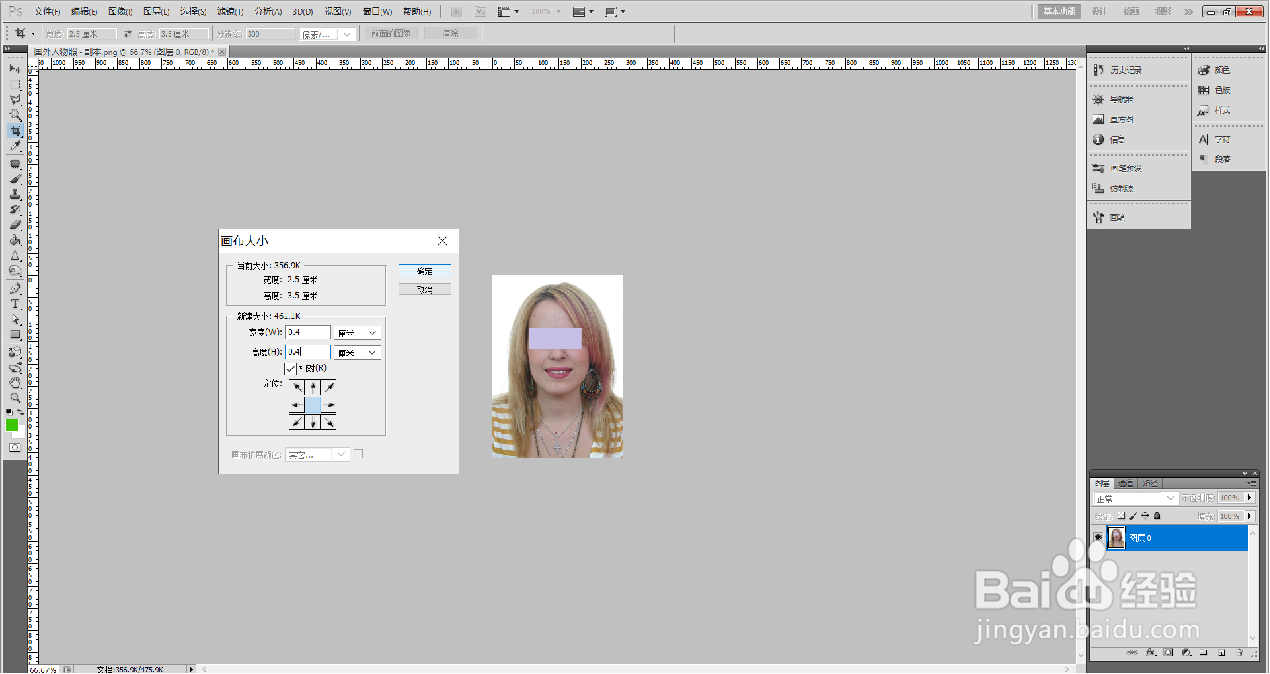Select the Horizontal Type tool
The image size is (1270, 674).
coord(15,303)
